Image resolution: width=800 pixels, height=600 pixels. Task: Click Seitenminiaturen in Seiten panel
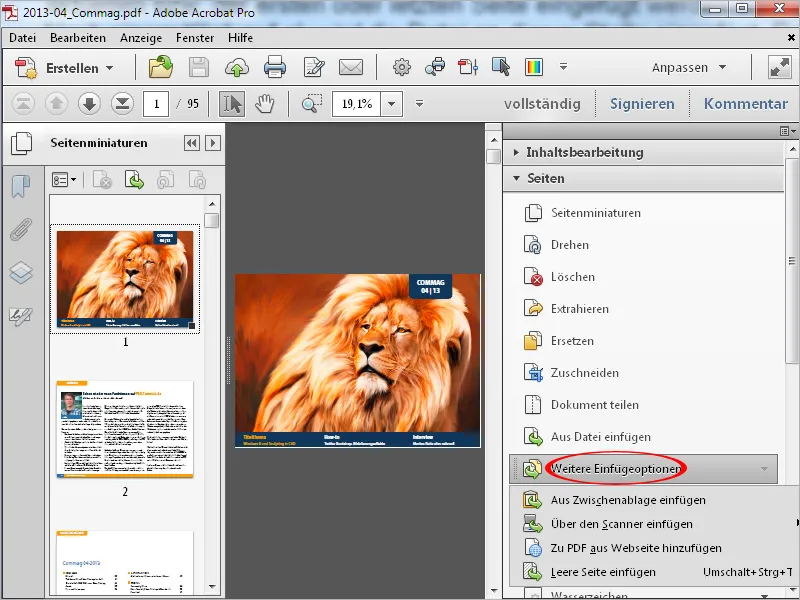pos(595,213)
